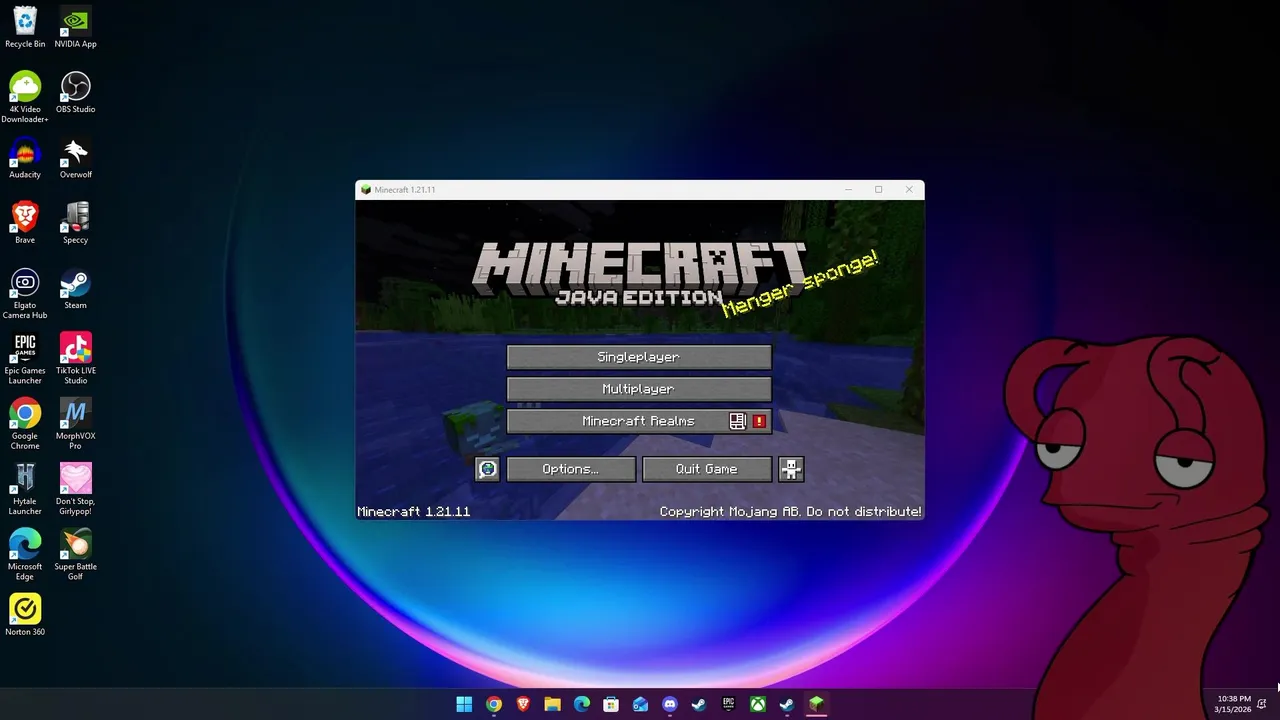Screen dimensions: 1280x720
Task: Open the Windows Start menu
Action: pyautogui.click(x=464, y=705)
